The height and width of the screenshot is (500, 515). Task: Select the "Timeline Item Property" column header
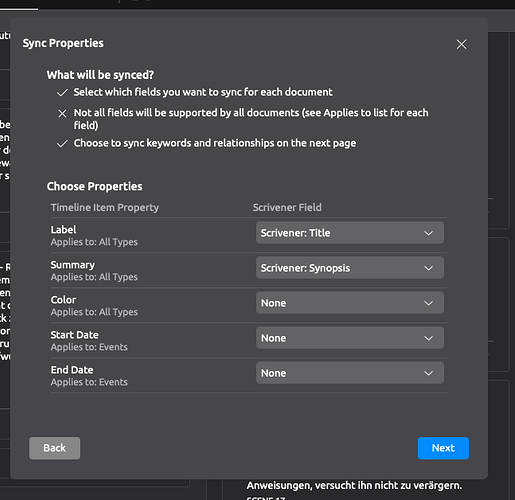tap(105, 208)
